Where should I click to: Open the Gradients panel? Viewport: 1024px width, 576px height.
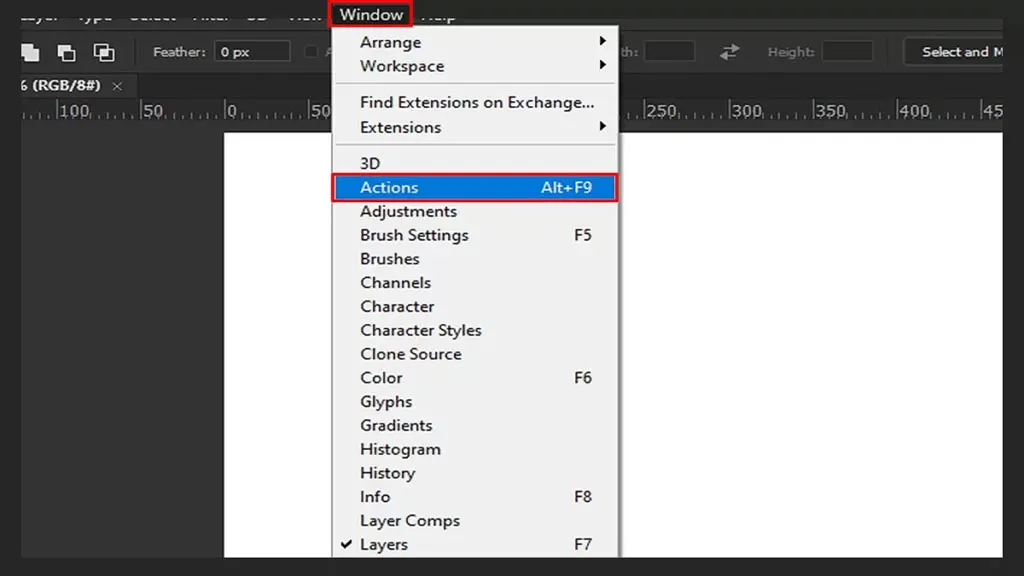[475, 426]
